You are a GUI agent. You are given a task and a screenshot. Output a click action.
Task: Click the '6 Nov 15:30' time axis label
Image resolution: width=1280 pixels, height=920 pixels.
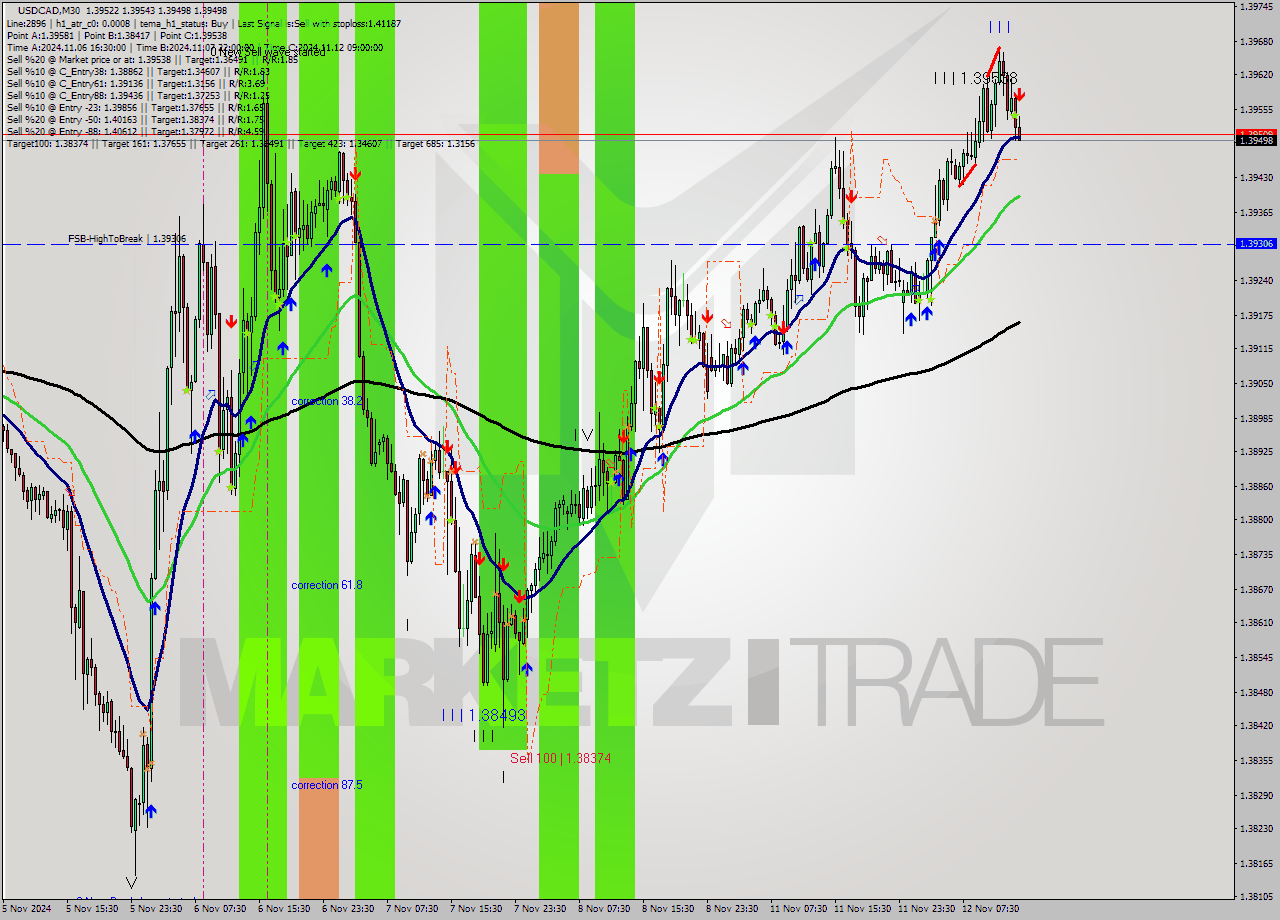282,909
